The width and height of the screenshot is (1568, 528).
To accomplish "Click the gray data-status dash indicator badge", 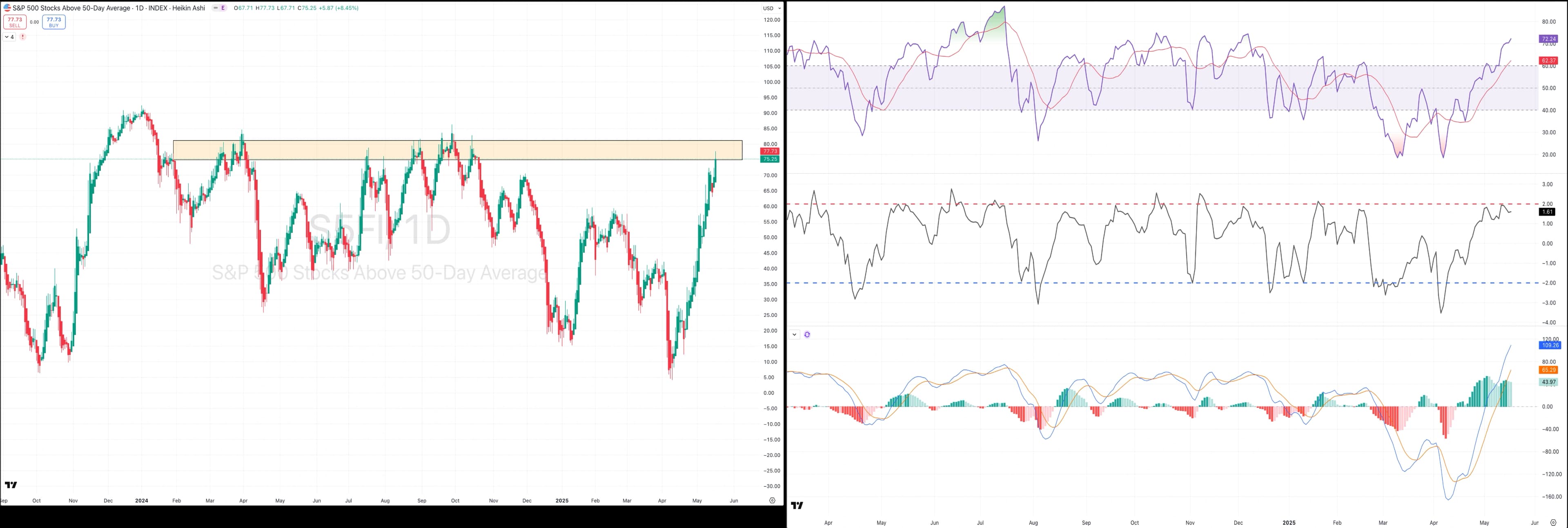I will (216, 8).
